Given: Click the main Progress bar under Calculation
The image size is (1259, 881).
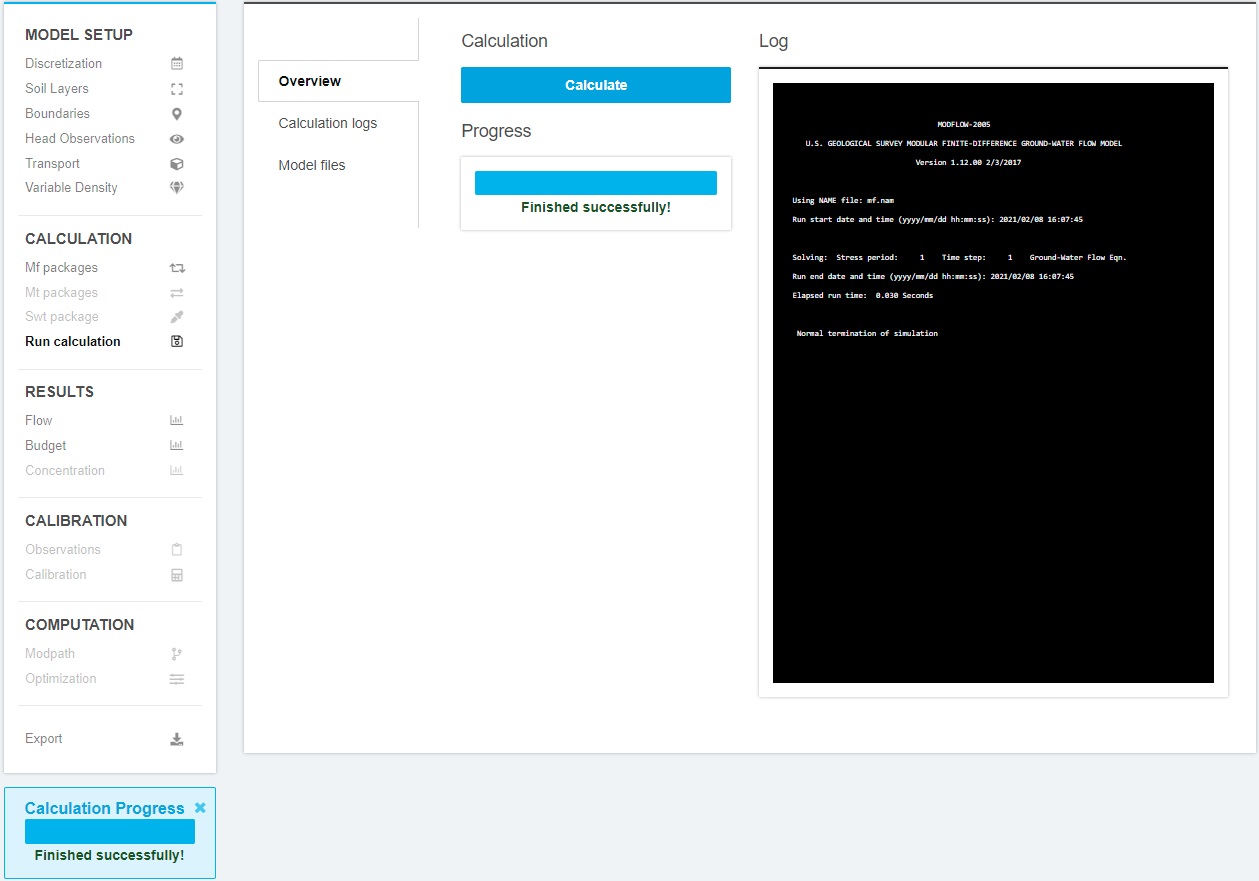Looking at the screenshot, I should click(595, 183).
